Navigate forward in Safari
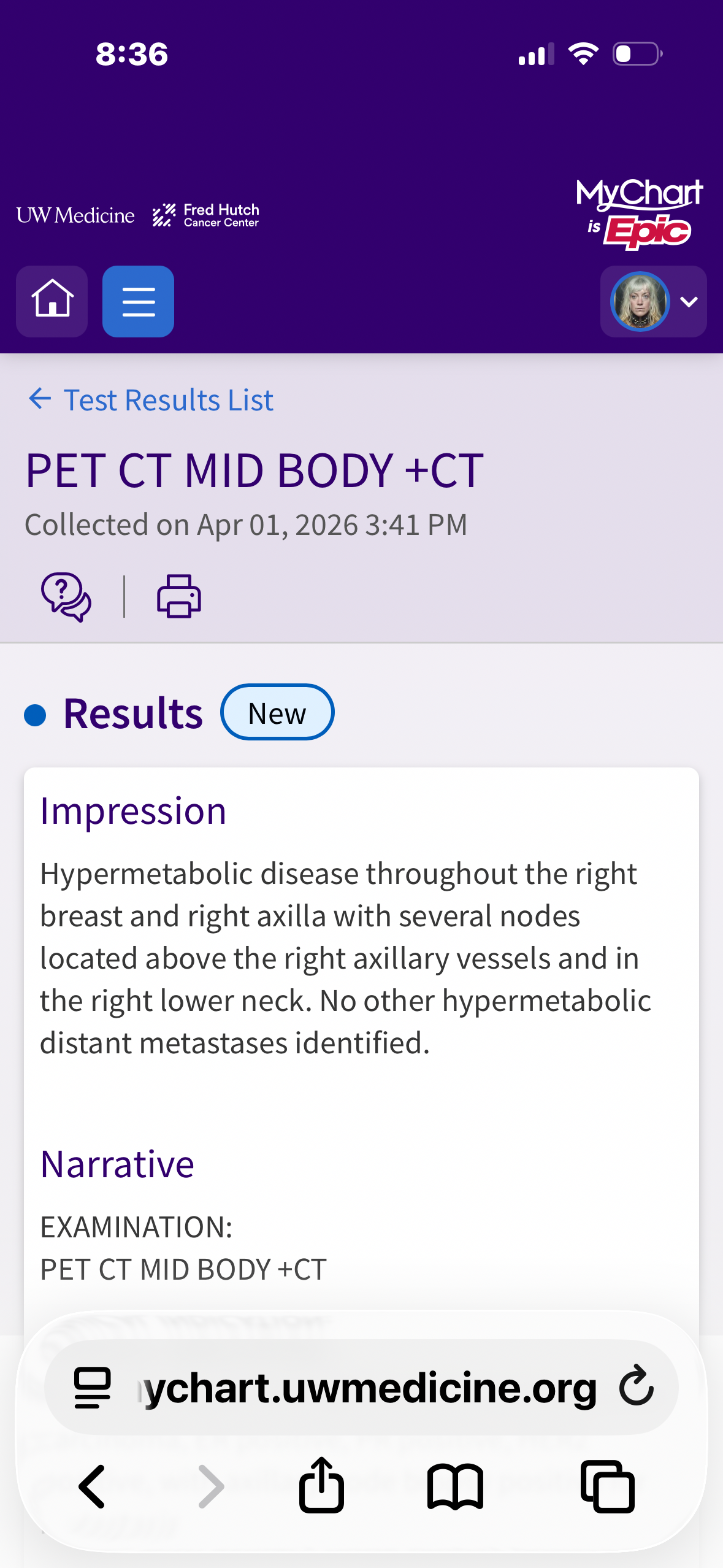 pyautogui.click(x=212, y=1486)
